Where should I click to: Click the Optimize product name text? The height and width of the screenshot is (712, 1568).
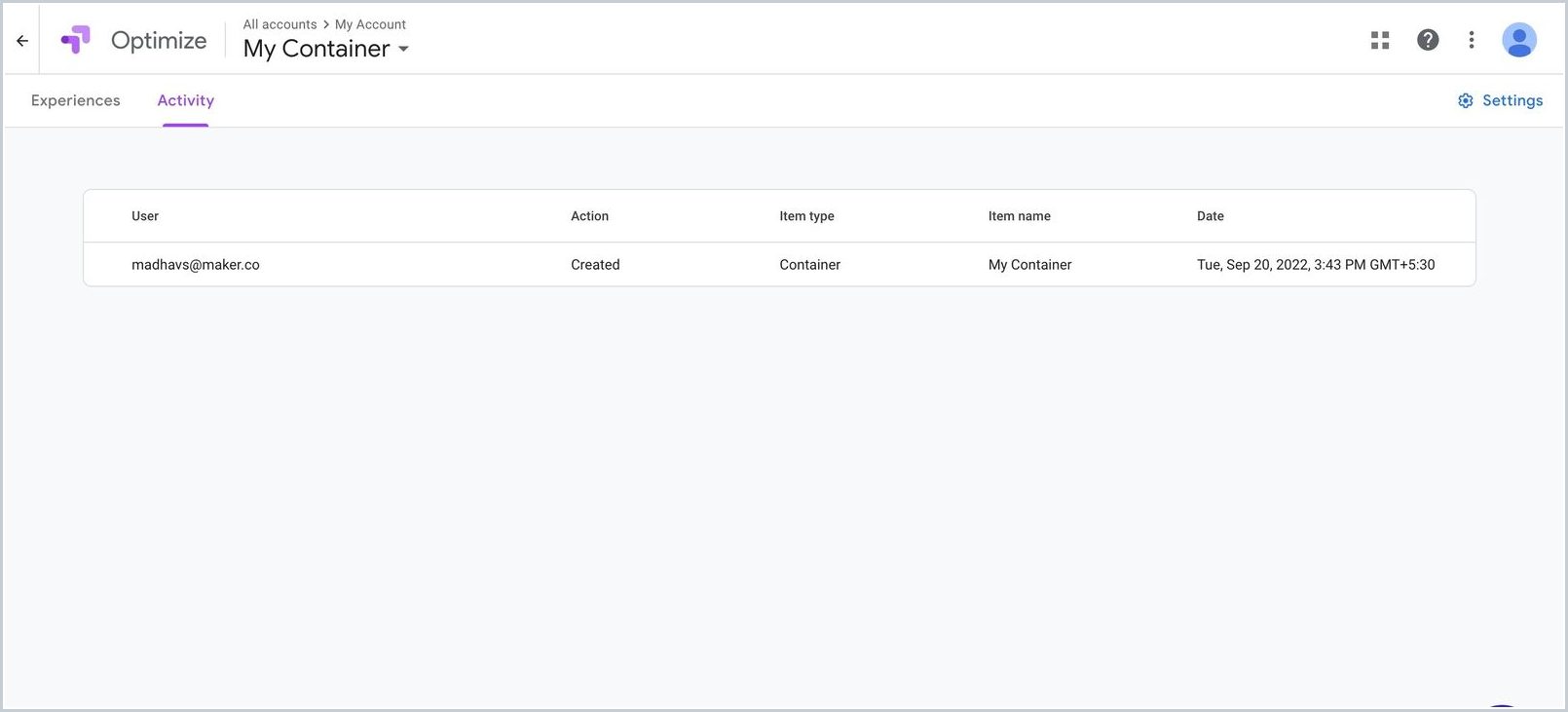(x=159, y=41)
